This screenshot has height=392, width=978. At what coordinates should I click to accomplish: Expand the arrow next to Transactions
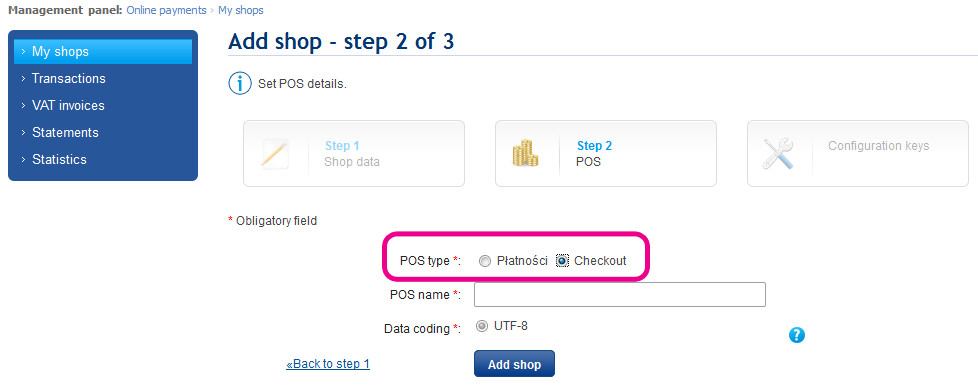tap(23, 79)
